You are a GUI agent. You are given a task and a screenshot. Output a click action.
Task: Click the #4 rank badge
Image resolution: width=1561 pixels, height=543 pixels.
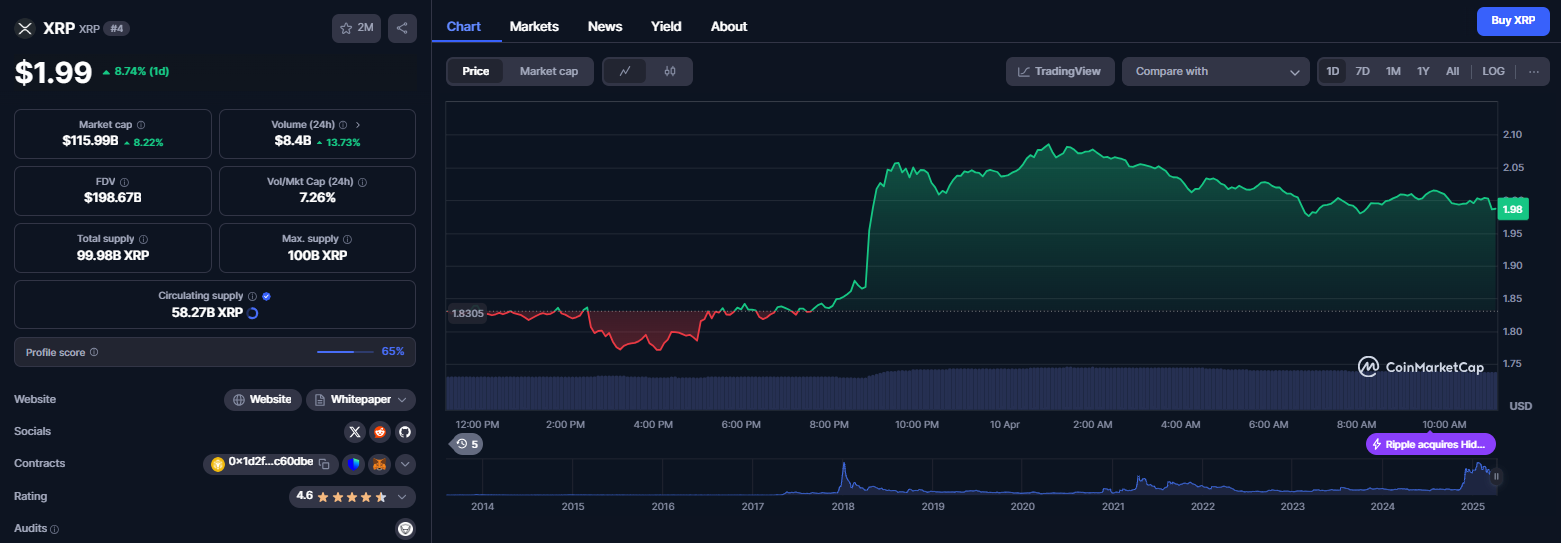pos(117,28)
